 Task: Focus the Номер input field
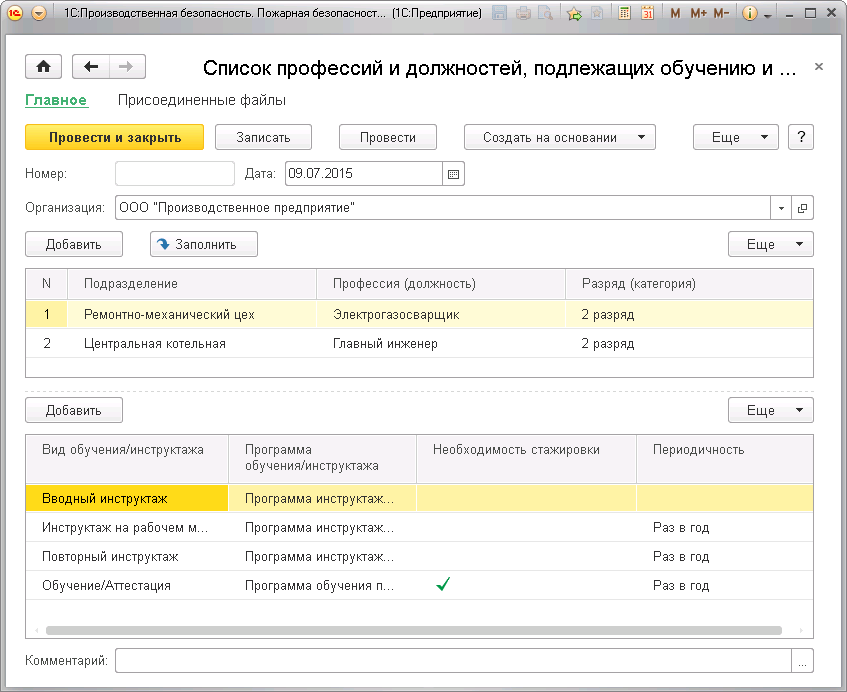(x=175, y=173)
